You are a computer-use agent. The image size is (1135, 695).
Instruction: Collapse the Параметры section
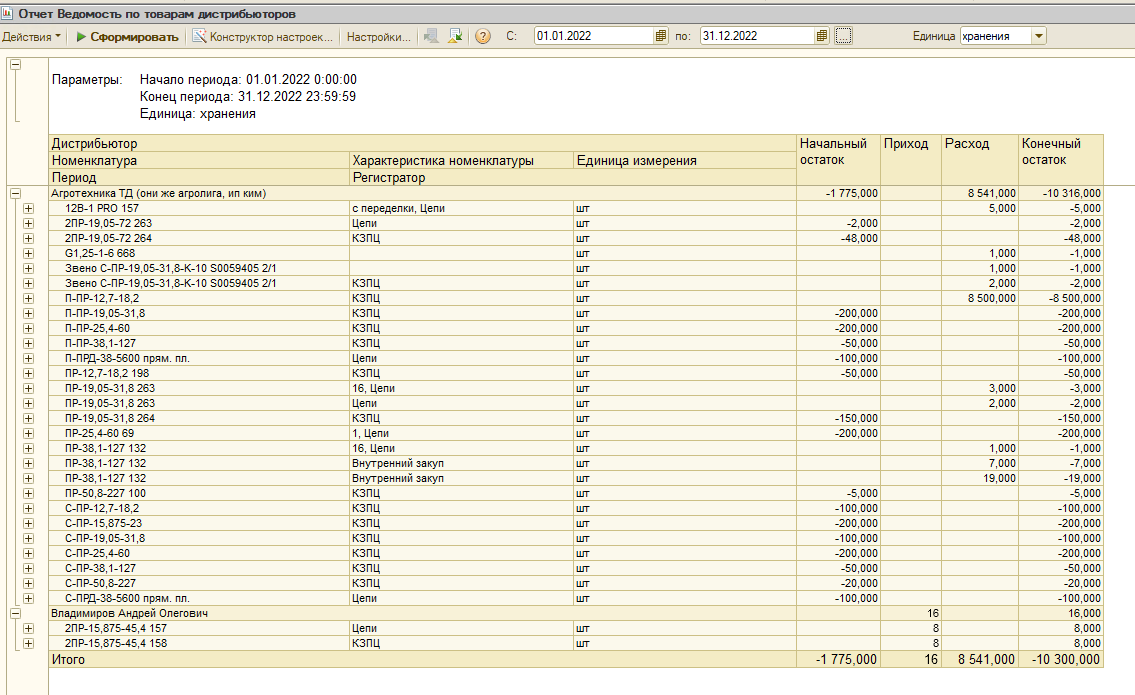(15, 64)
